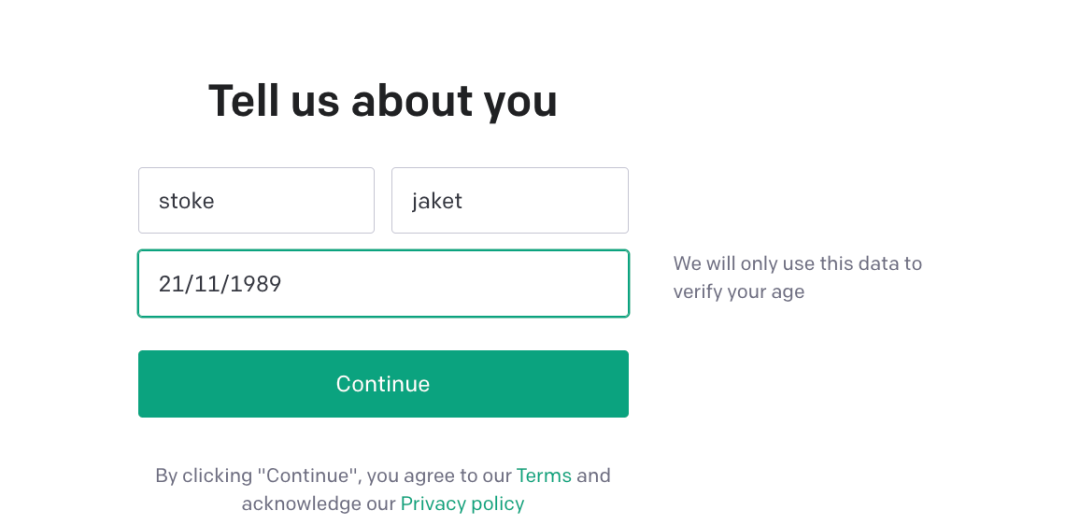Click the word "jaket" in the last name field
Image resolution: width=1080 pixels, height=525 pixels.
[437, 201]
